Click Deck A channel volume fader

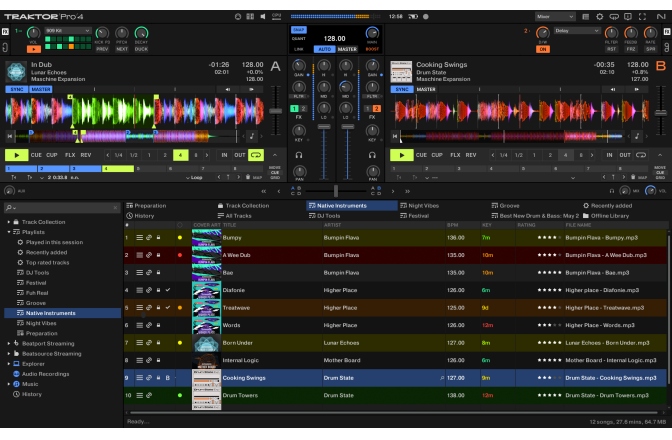click(x=324, y=127)
